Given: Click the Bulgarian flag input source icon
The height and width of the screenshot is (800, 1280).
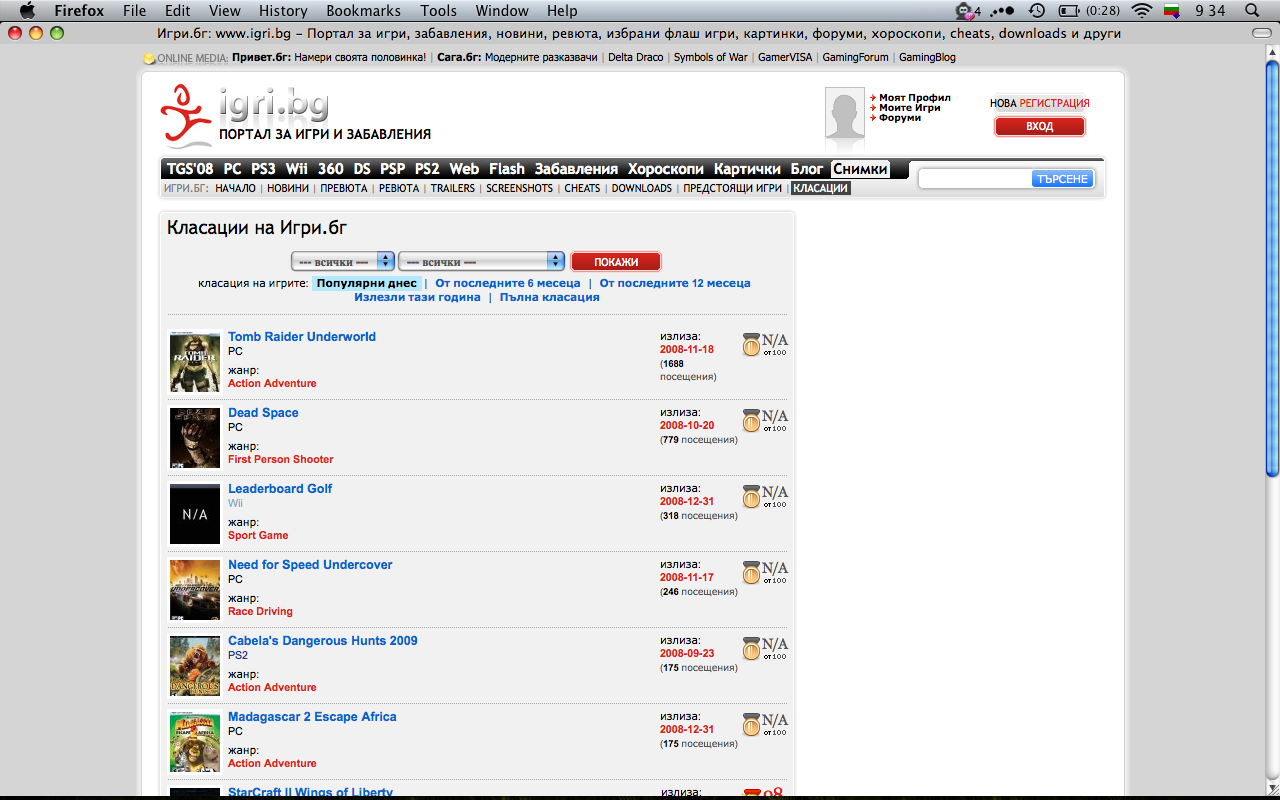Looking at the screenshot, I should 1174,11.
